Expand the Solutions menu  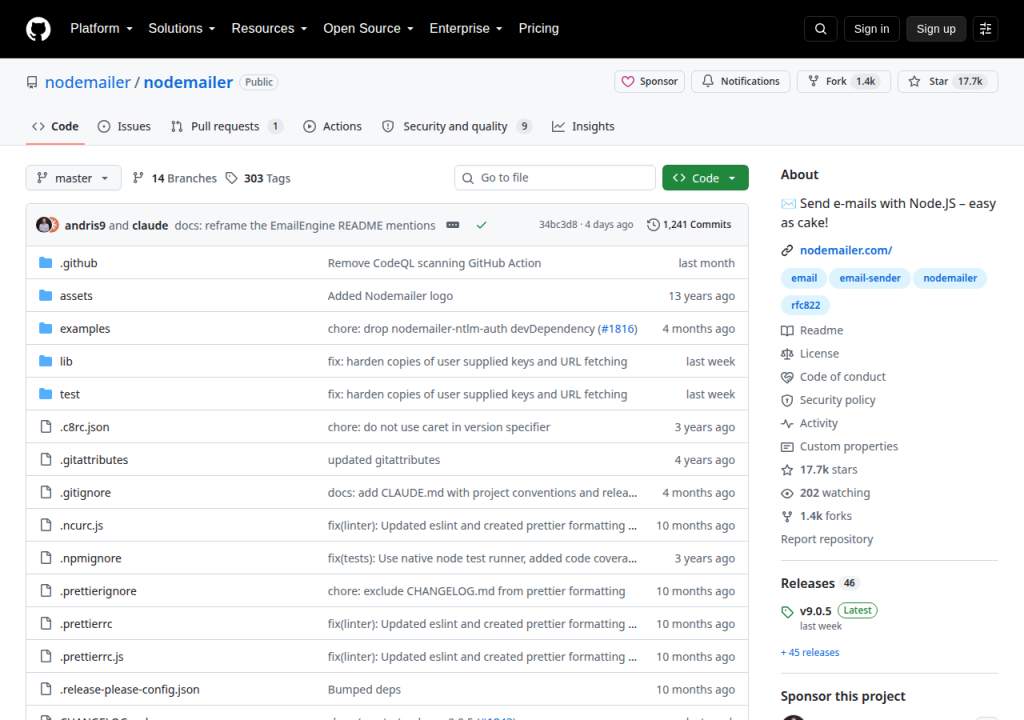[x=182, y=29]
